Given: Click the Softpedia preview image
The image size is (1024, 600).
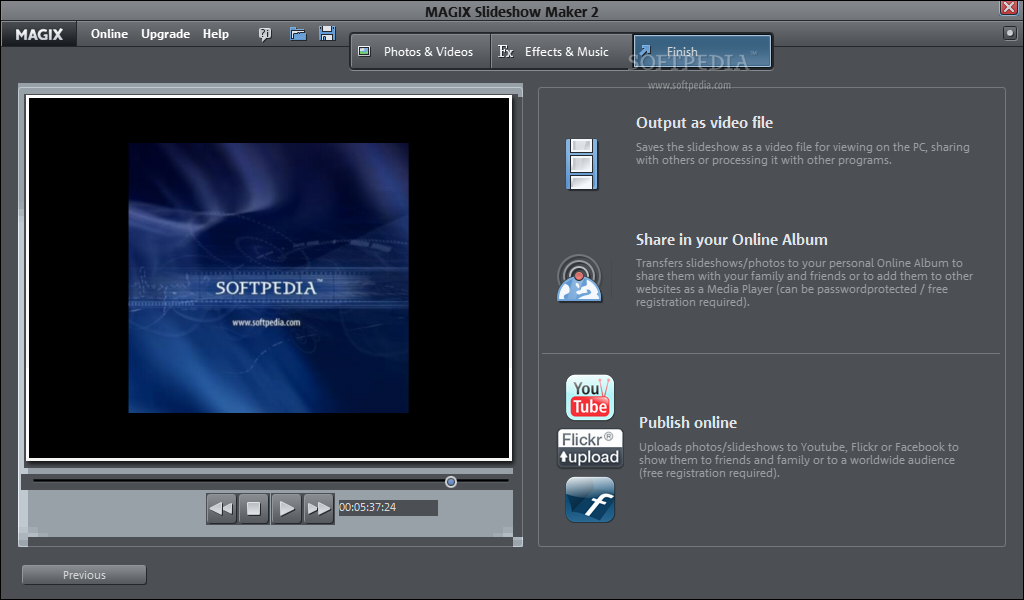Looking at the screenshot, I should point(268,277).
